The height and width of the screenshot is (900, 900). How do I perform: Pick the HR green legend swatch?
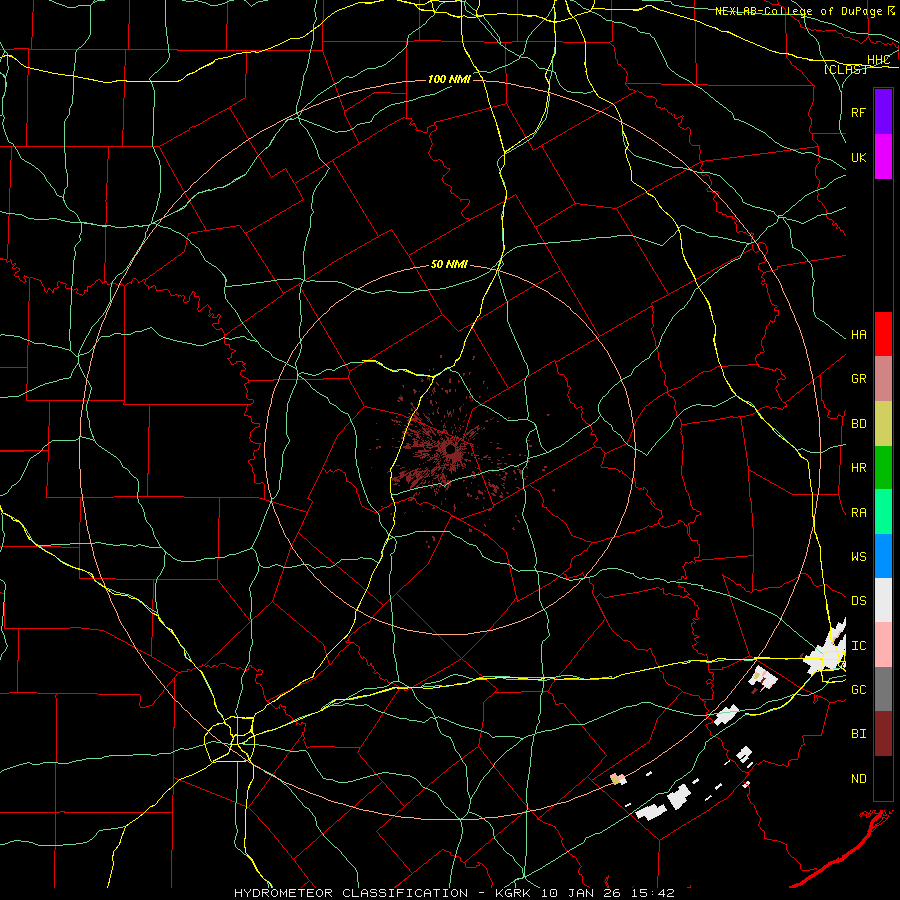pyautogui.click(x=883, y=468)
